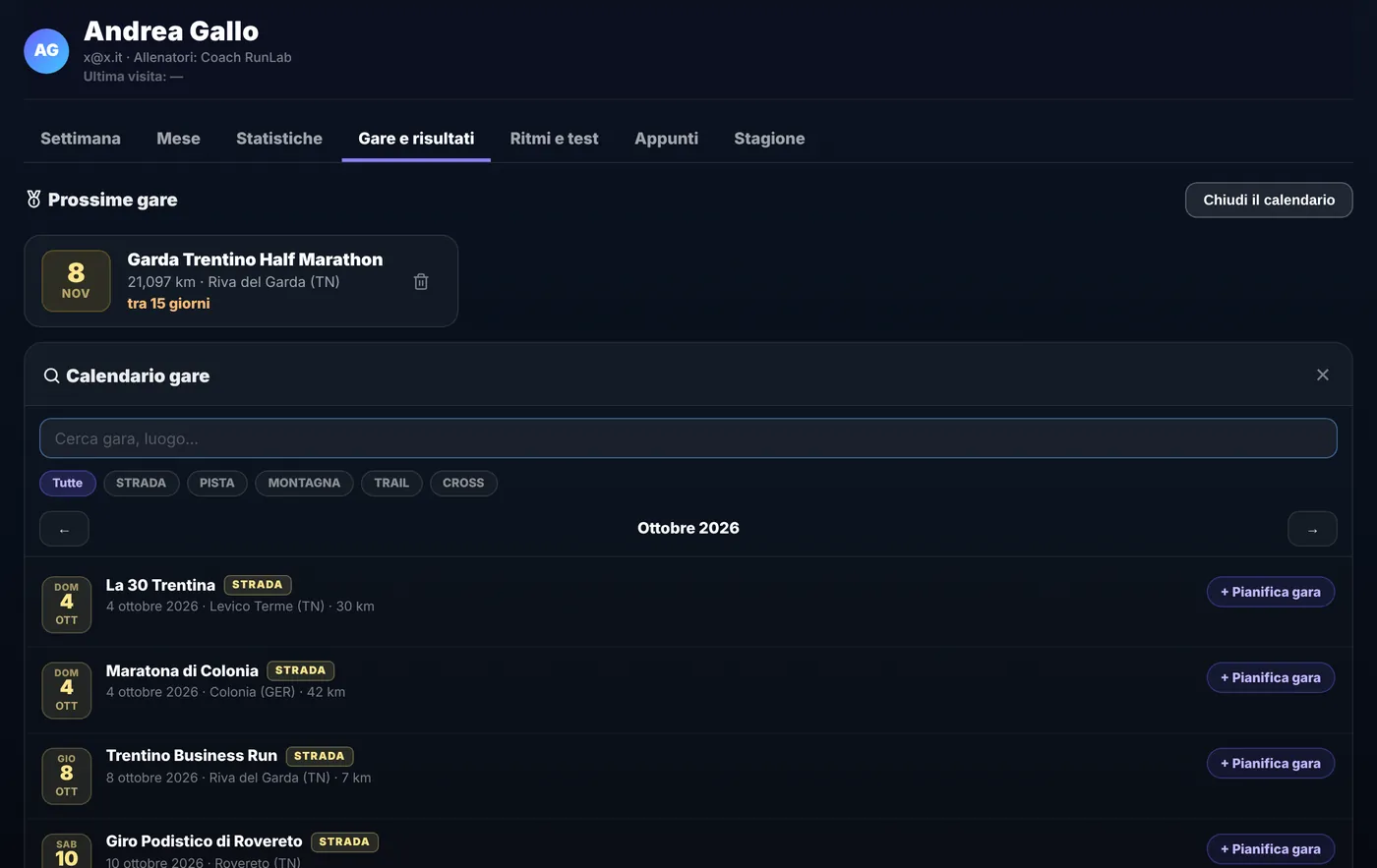Viewport: 1377px width, 868px height.
Task: Click '4 ottobre 2026 · Levico Terme (TN) · 30 km'
Action: coord(240,607)
